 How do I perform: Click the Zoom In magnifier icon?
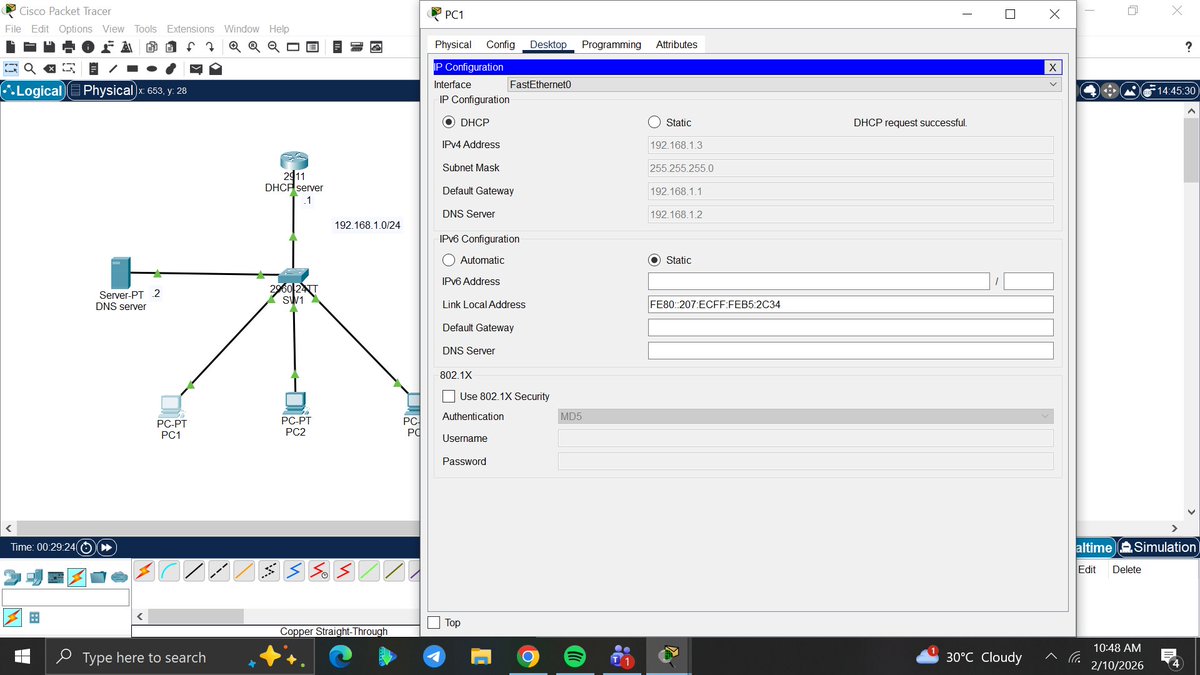pyautogui.click(x=234, y=47)
